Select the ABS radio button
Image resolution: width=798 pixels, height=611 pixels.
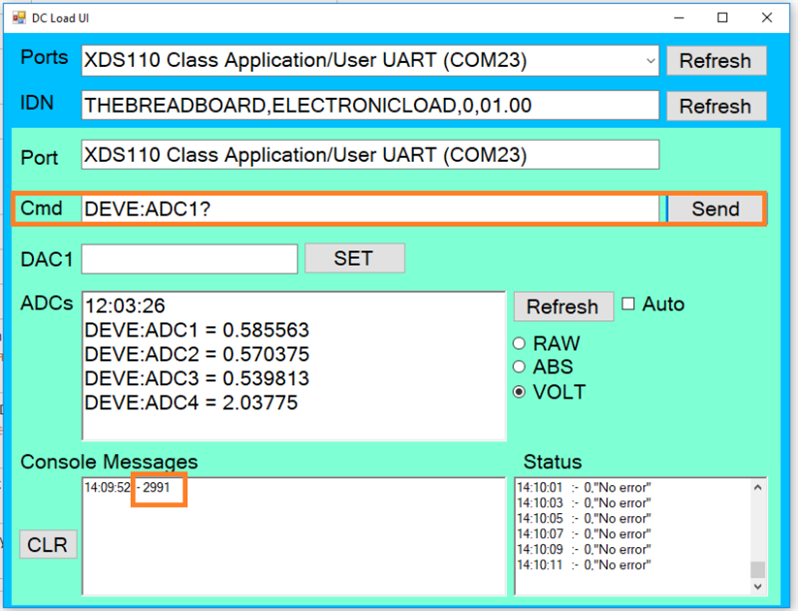[519, 368]
